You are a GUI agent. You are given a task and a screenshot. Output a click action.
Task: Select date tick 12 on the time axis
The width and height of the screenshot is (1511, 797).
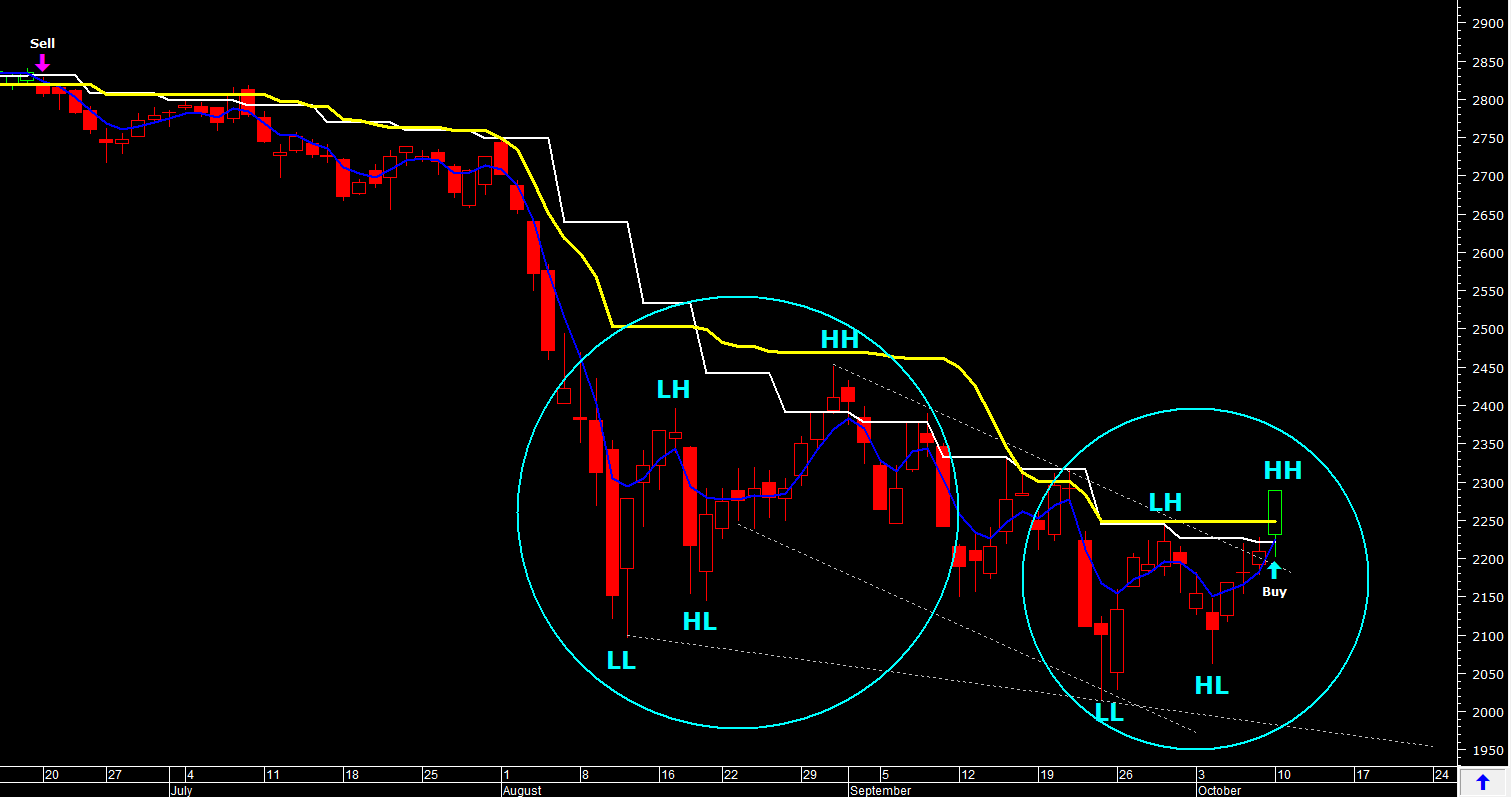pyautogui.click(x=967, y=774)
